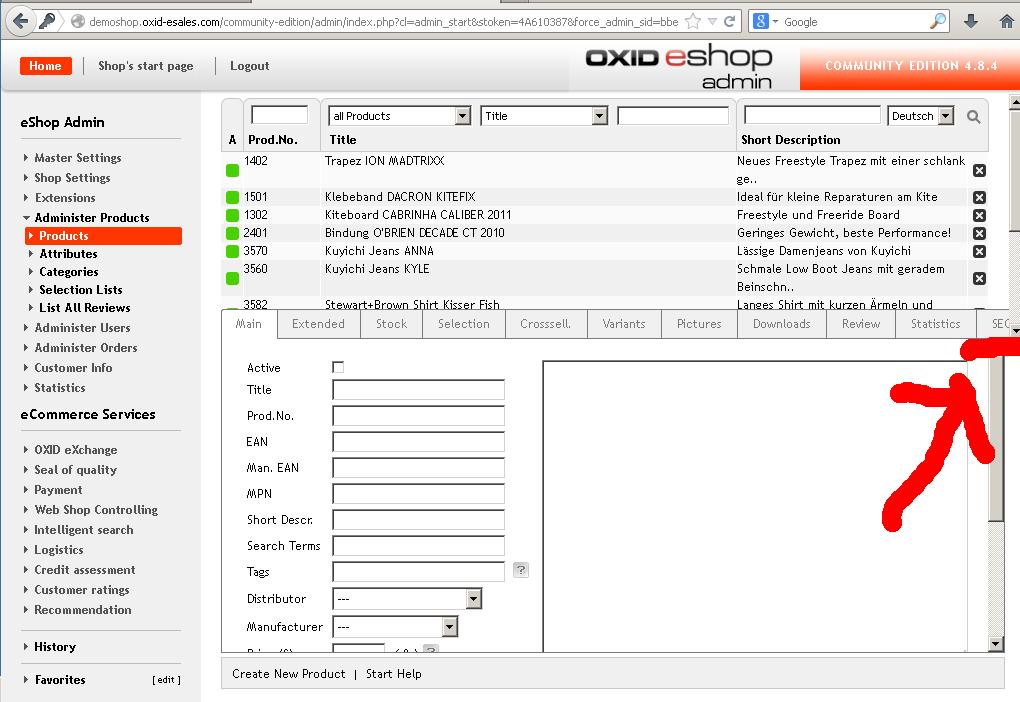Open the Variants tab
The height and width of the screenshot is (702, 1020).
(x=624, y=324)
